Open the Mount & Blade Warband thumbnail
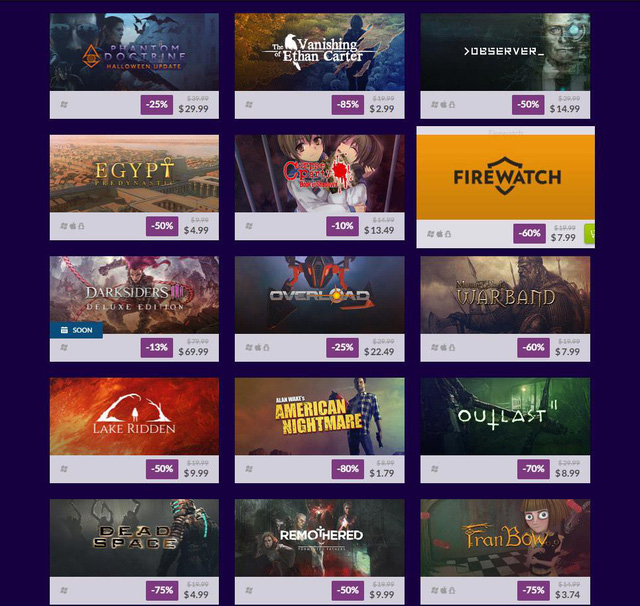The width and height of the screenshot is (640, 606). click(x=505, y=295)
